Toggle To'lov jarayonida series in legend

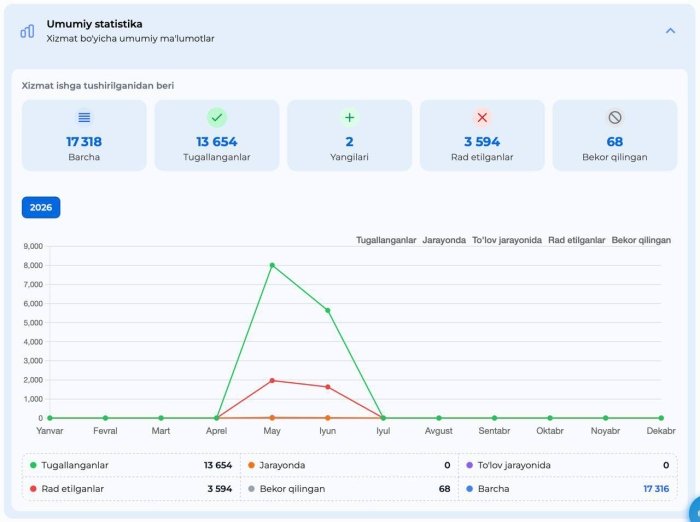[507, 240]
